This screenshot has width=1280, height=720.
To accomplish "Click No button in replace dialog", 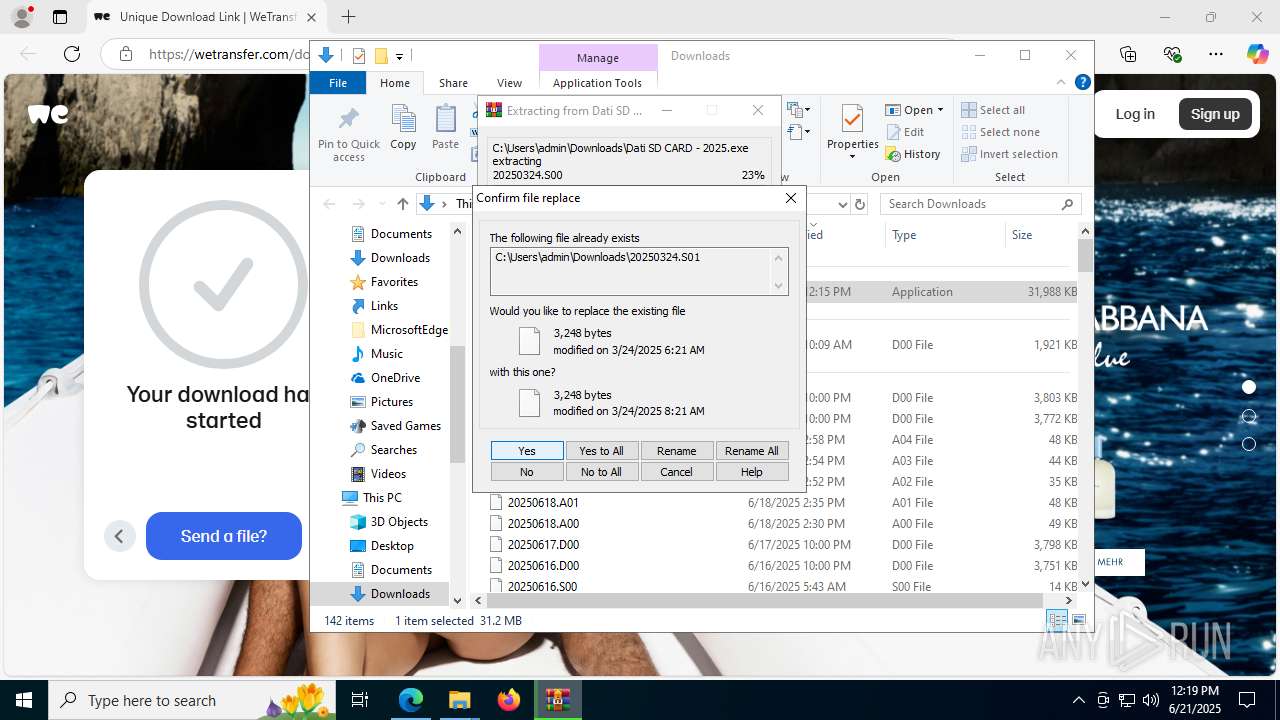I will [x=527, y=472].
